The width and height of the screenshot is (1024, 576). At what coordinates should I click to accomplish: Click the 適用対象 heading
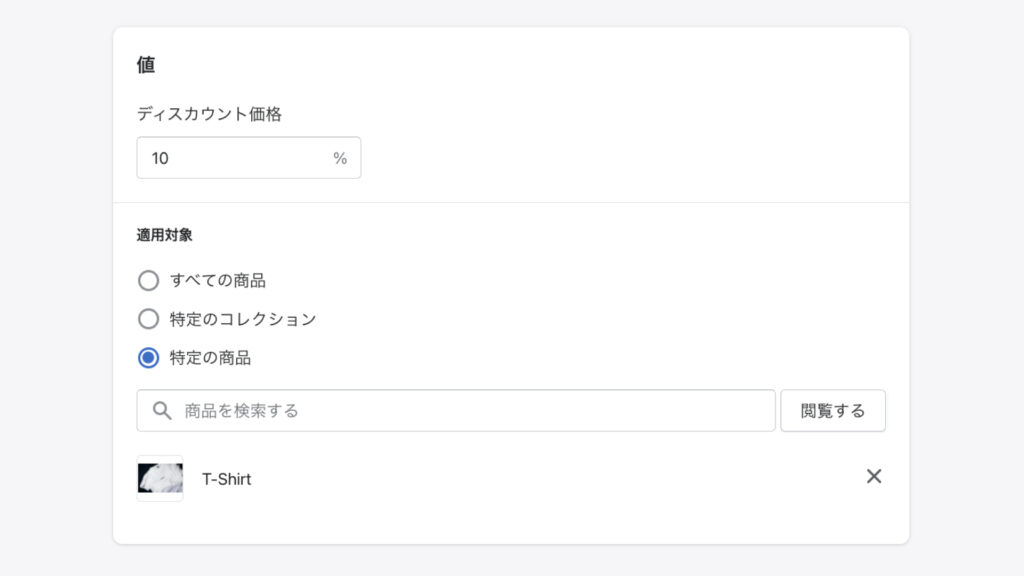point(165,235)
